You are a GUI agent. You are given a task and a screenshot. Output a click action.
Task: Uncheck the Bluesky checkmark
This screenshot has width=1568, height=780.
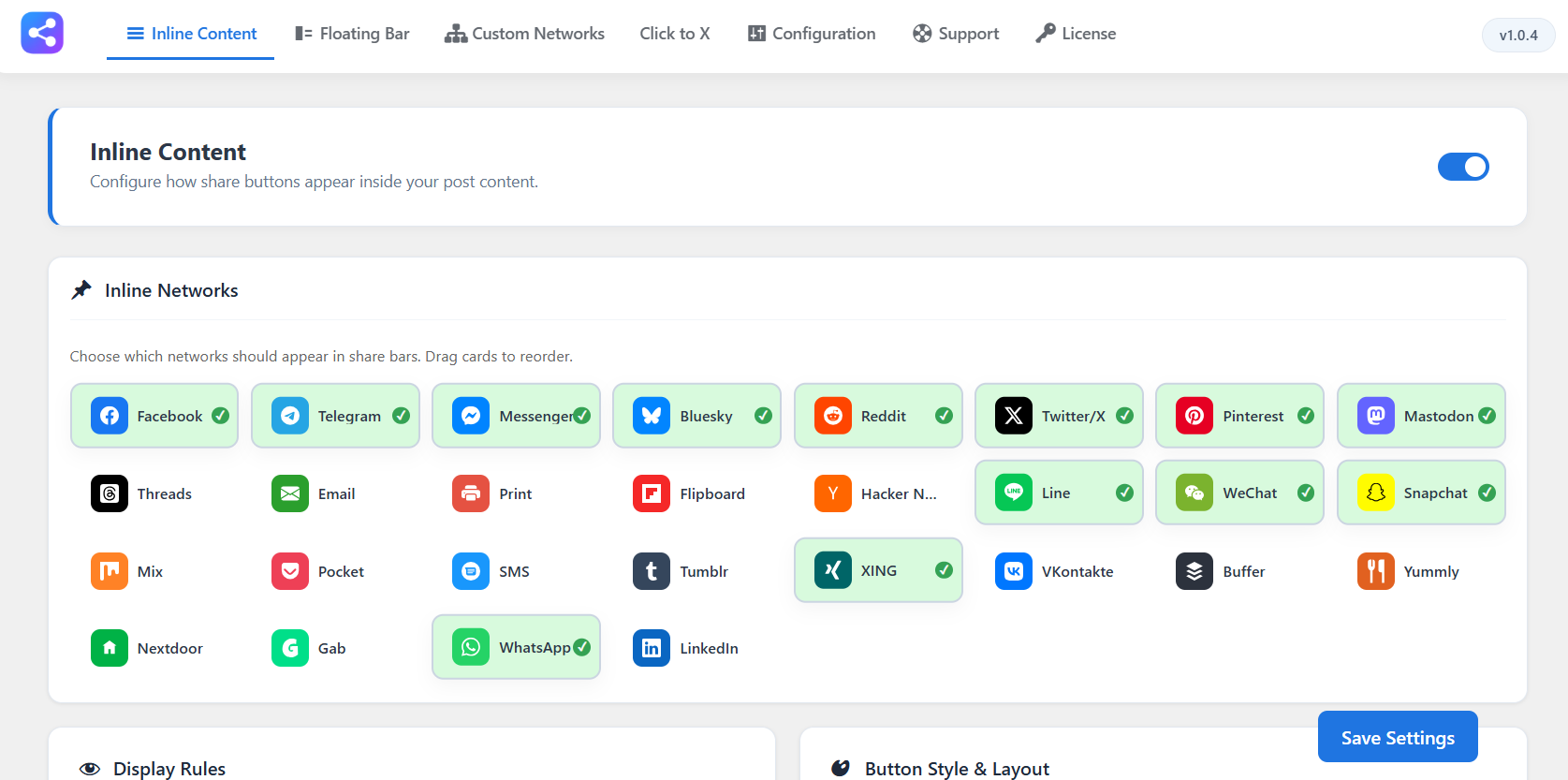(764, 416)
